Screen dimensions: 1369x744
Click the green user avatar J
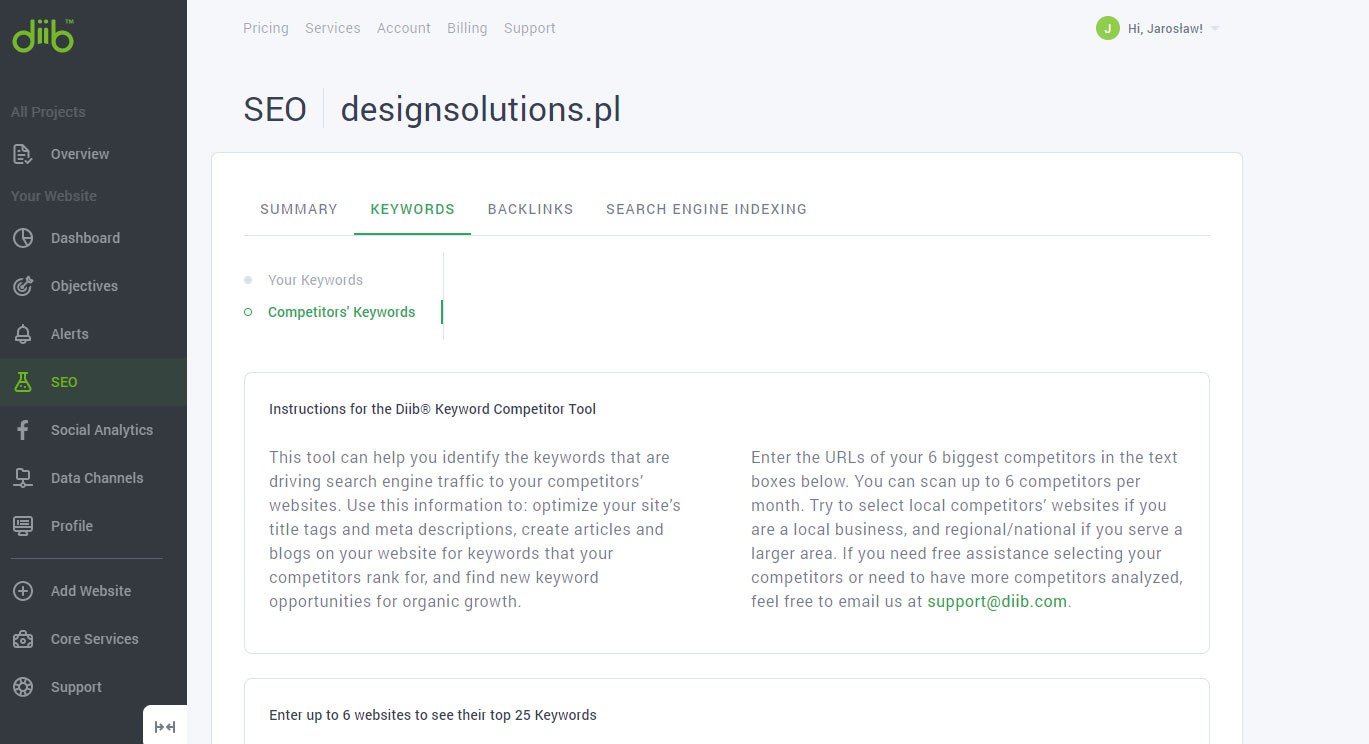coord(1107,28)
